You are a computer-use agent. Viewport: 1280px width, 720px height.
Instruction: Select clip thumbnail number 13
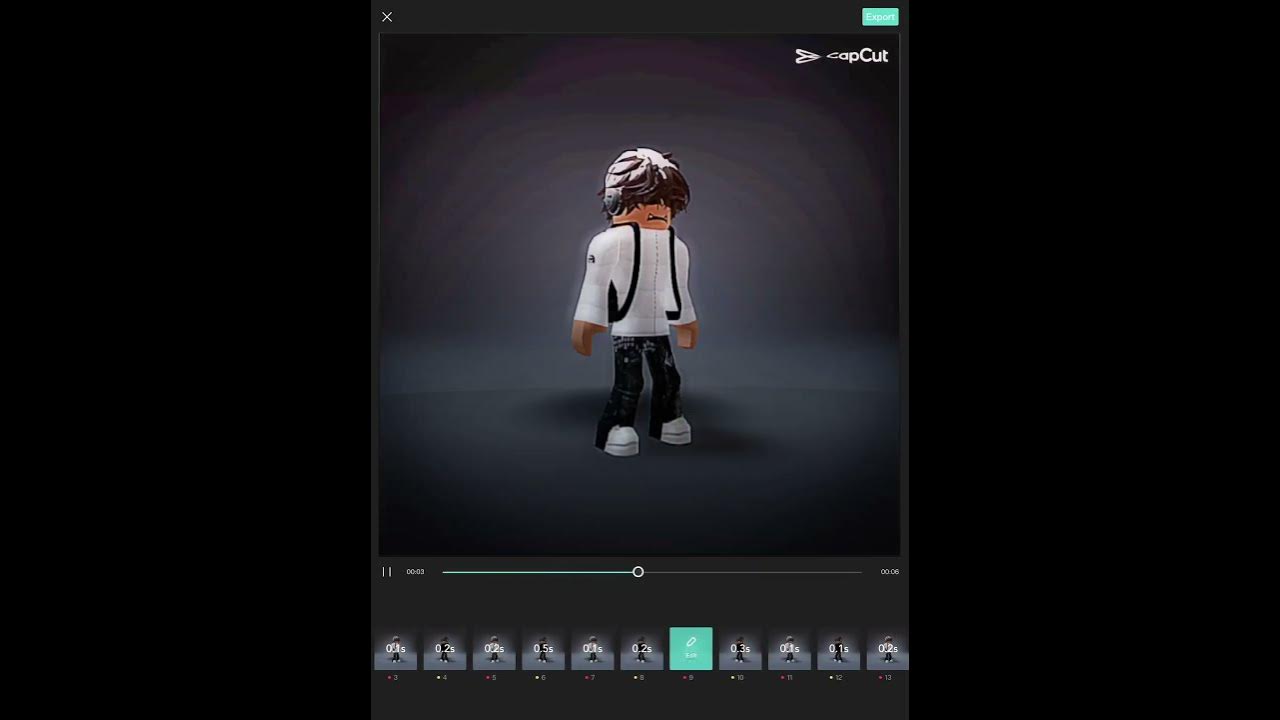887,649
